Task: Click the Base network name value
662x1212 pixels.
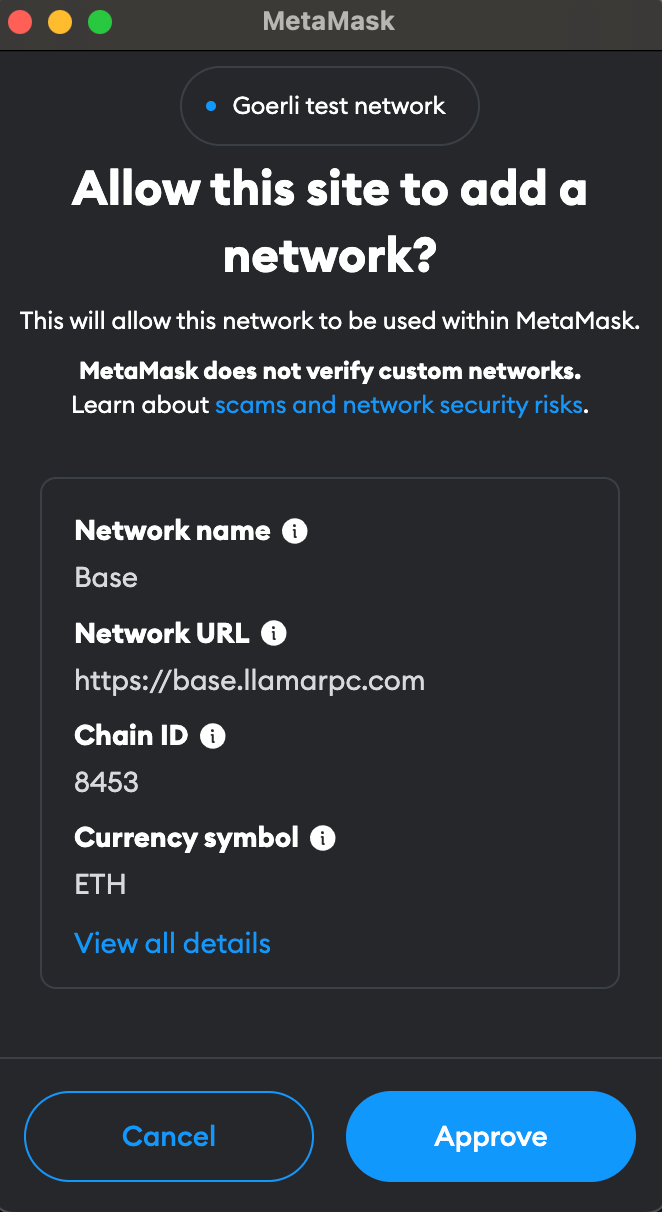Action: 106,578
